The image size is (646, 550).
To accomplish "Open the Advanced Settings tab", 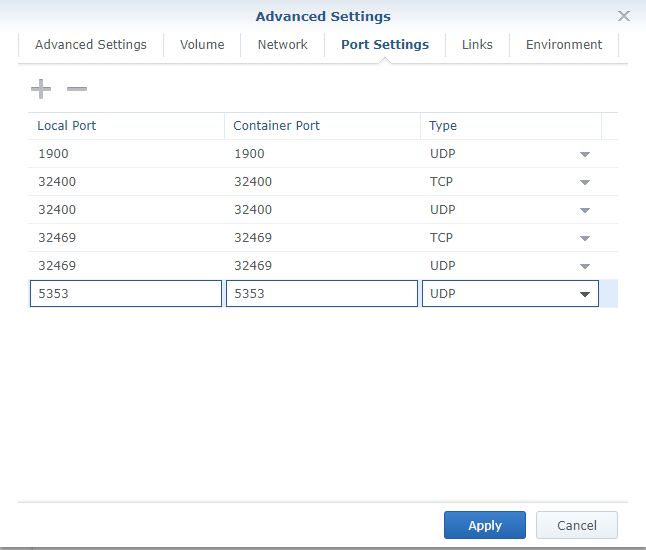I will click(x=91, y=44).
